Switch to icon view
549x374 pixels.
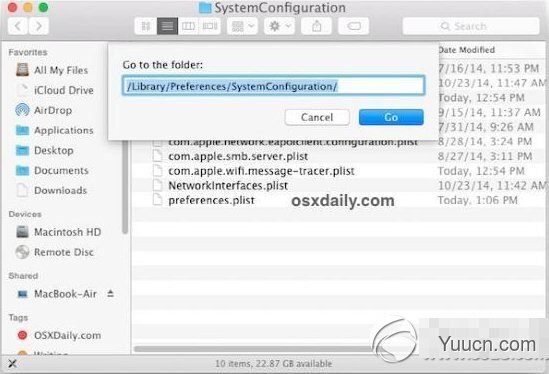(x=146, y=26)
